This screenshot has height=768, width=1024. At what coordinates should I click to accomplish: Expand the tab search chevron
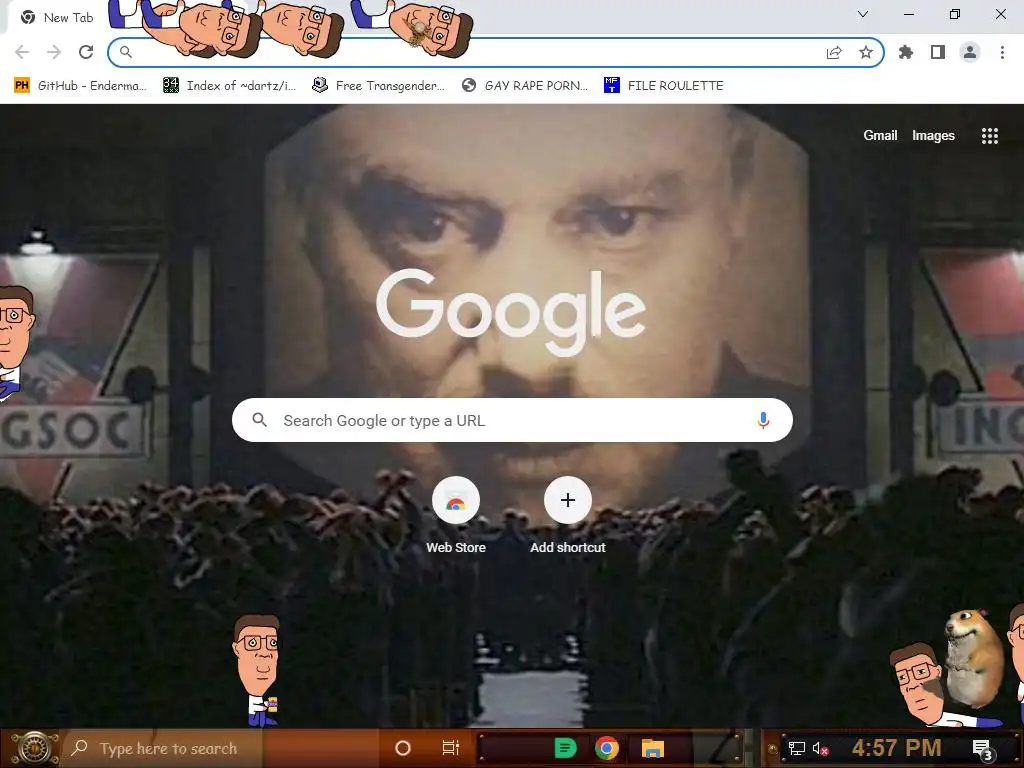click(x=863, y=14)
